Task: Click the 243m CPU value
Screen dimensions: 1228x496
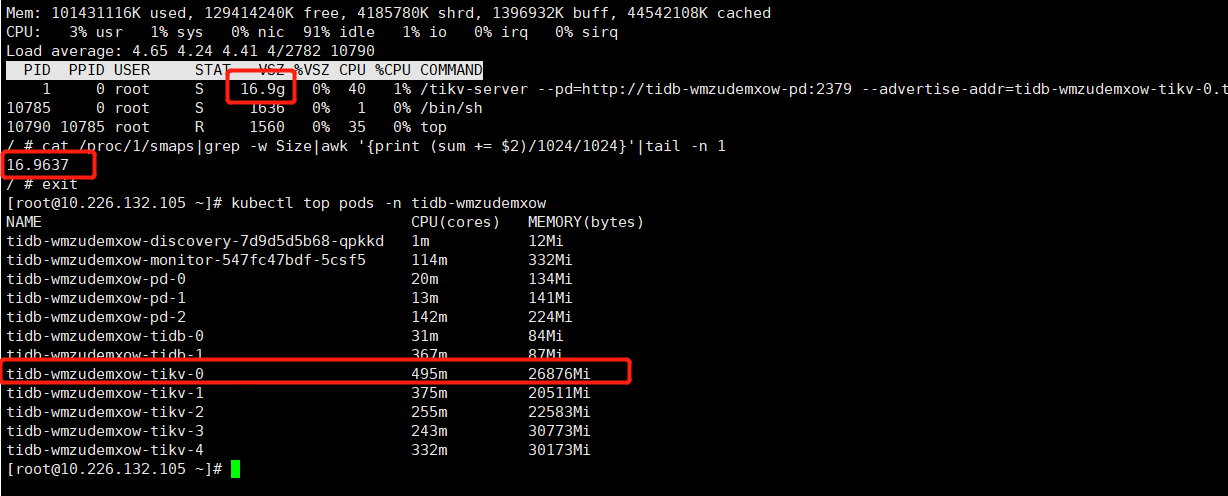Action: click(429, 431)
